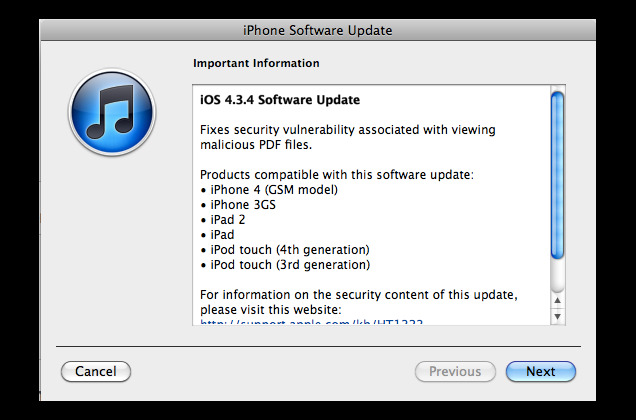636x420 pixels.
Task: Select the iPad 2 list entry
Action: (223, 220)
